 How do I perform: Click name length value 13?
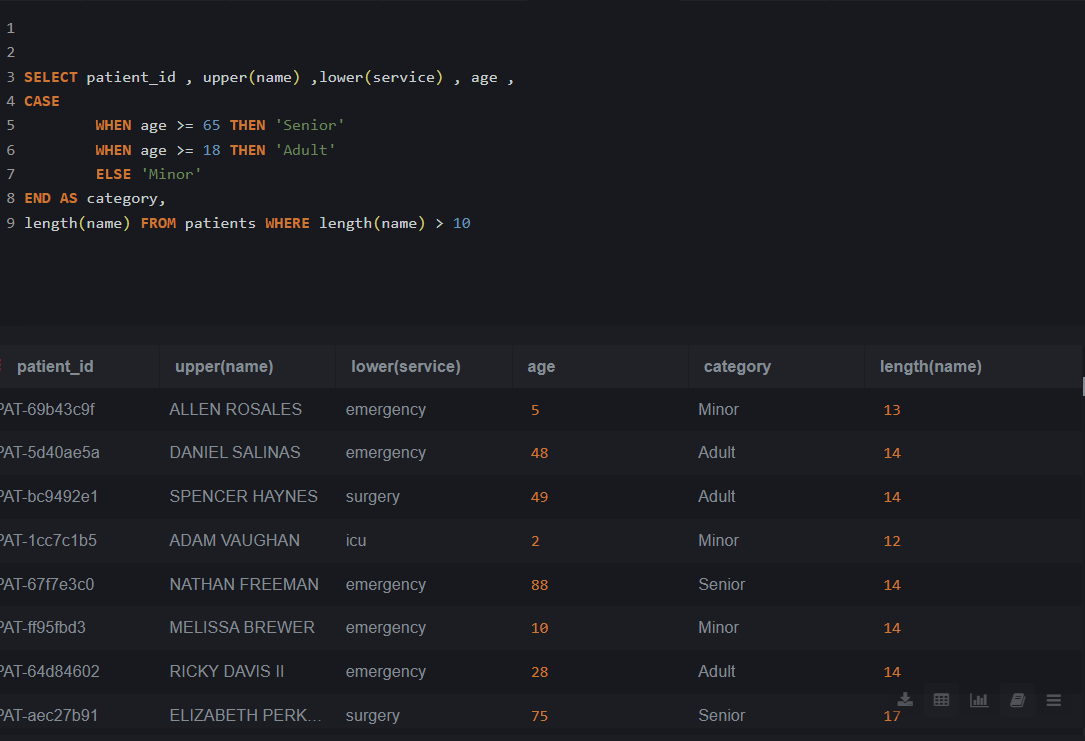pyautogui.click(x=892, y=410)
